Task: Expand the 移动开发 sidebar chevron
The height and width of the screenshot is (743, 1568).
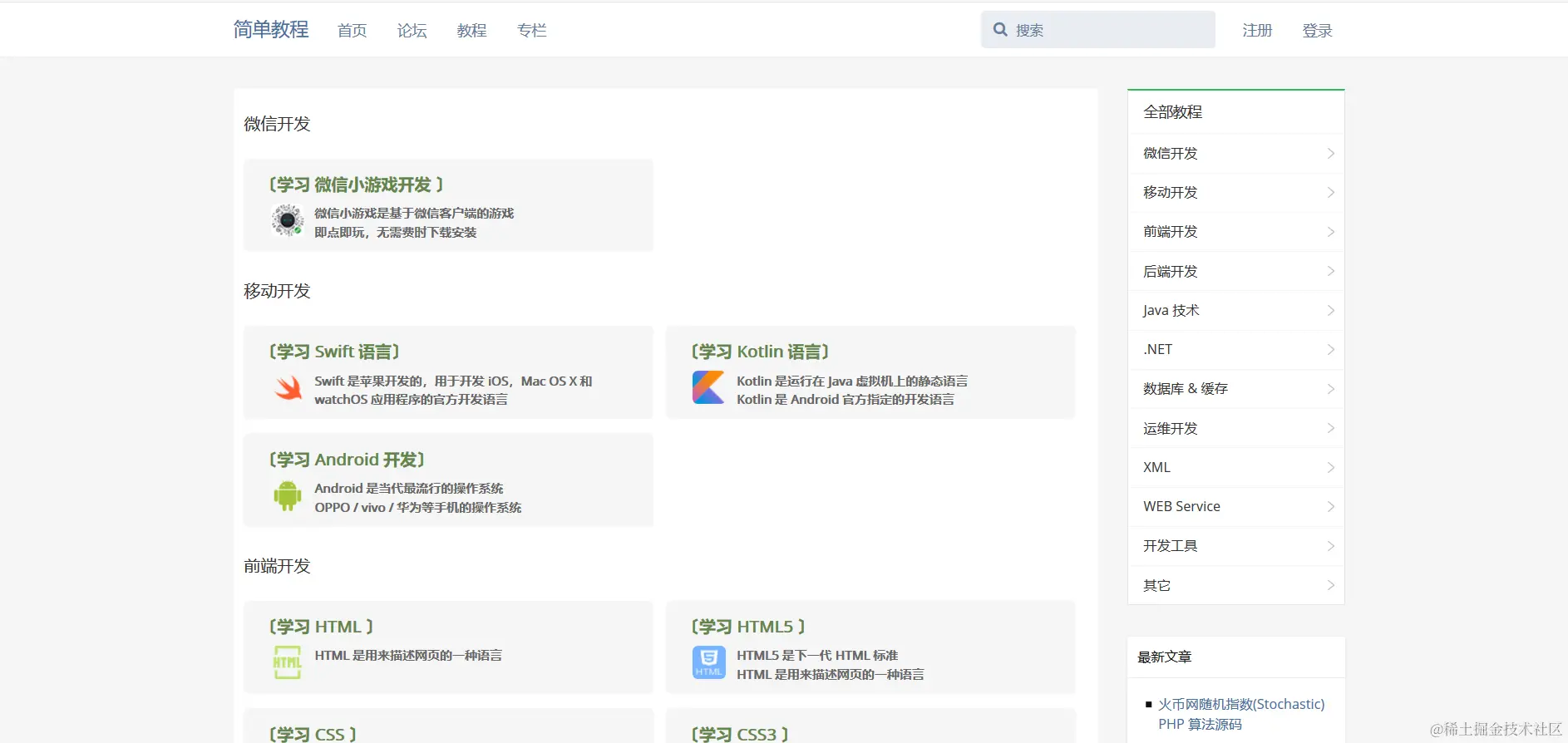Action: click(x=1330, y=192)
